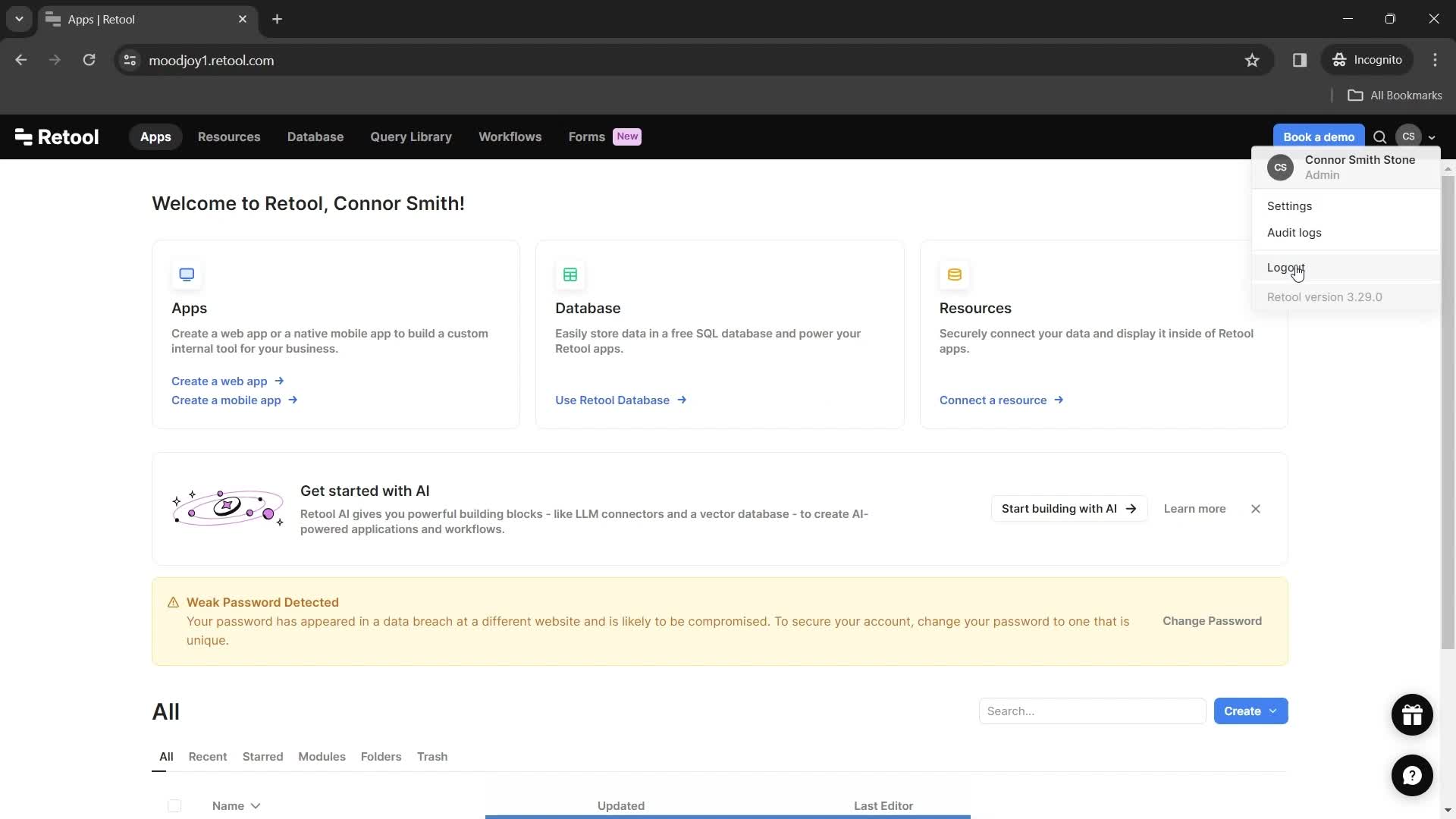The width and height of the screenshot is (1456, 819).
Task: Expand the Folders tab section
Action: pyautogui.click(x=381, y=757)
